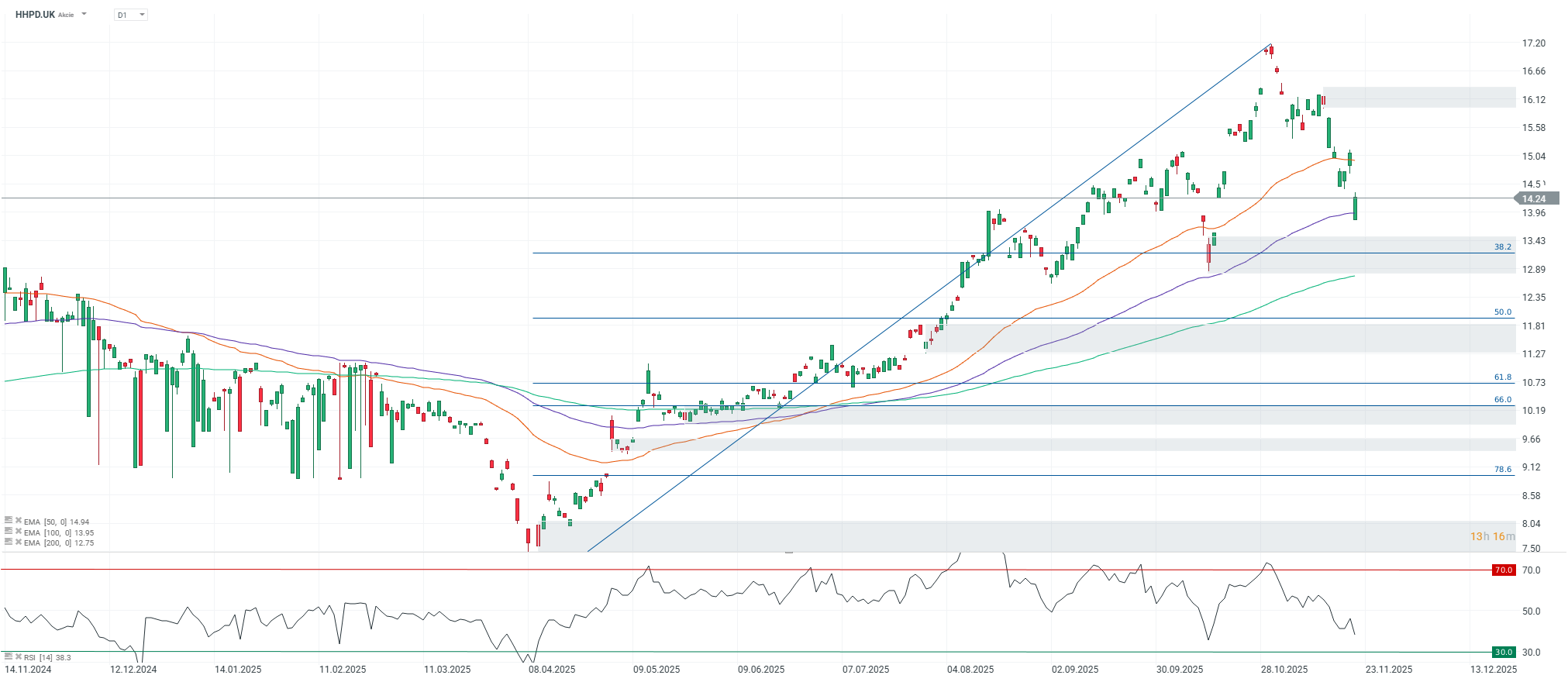Select the 38.2 Fibonacci level label
The image size is (1568, 682).
tap(1502, 247)
